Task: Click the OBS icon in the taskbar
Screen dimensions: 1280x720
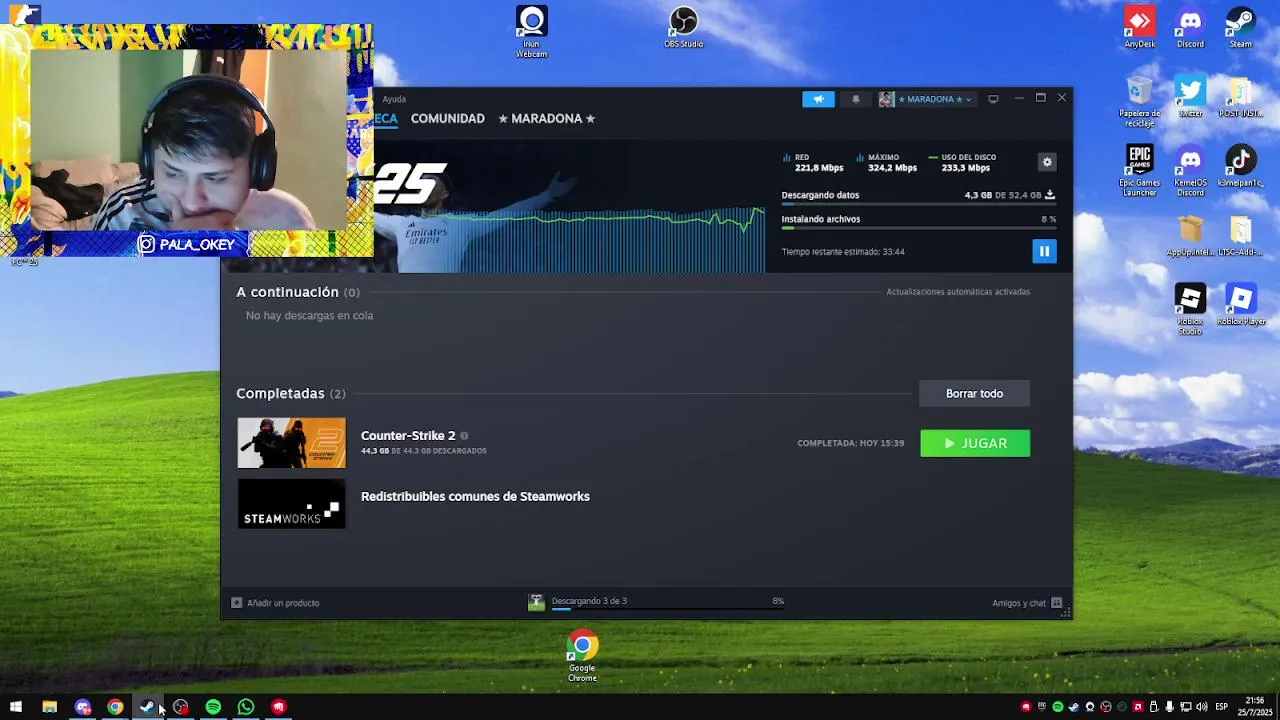Action: [180, 707]
